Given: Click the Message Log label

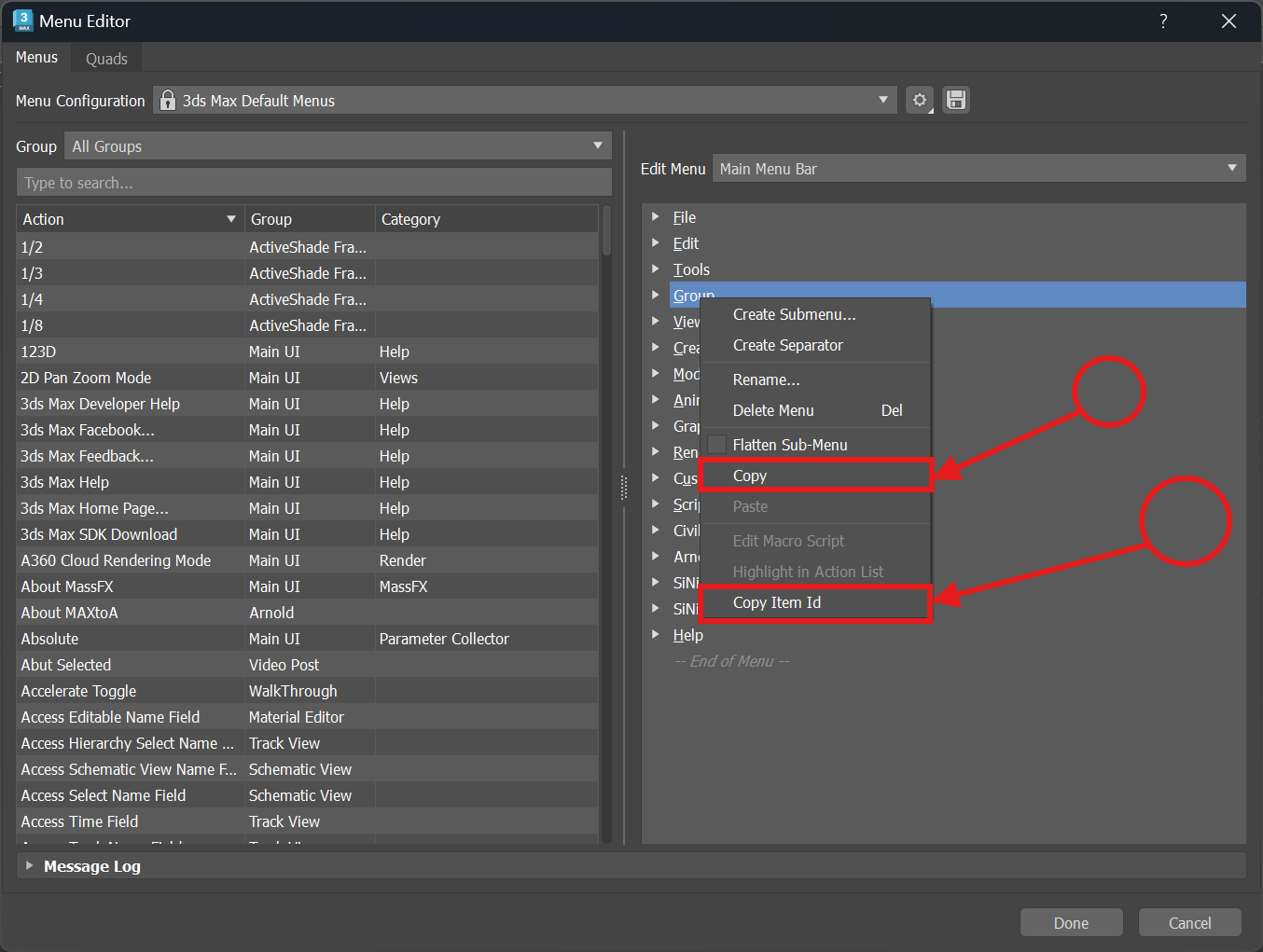Looking at the screenshot, I should pyautogui.click(x=92, y=866).
